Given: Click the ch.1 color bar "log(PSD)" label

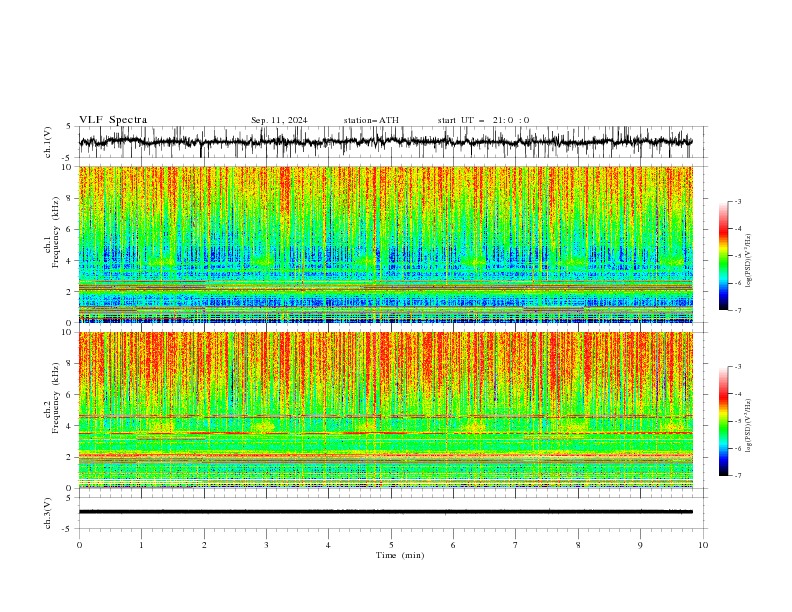Looking at the screenshot, I should [748, 261].
